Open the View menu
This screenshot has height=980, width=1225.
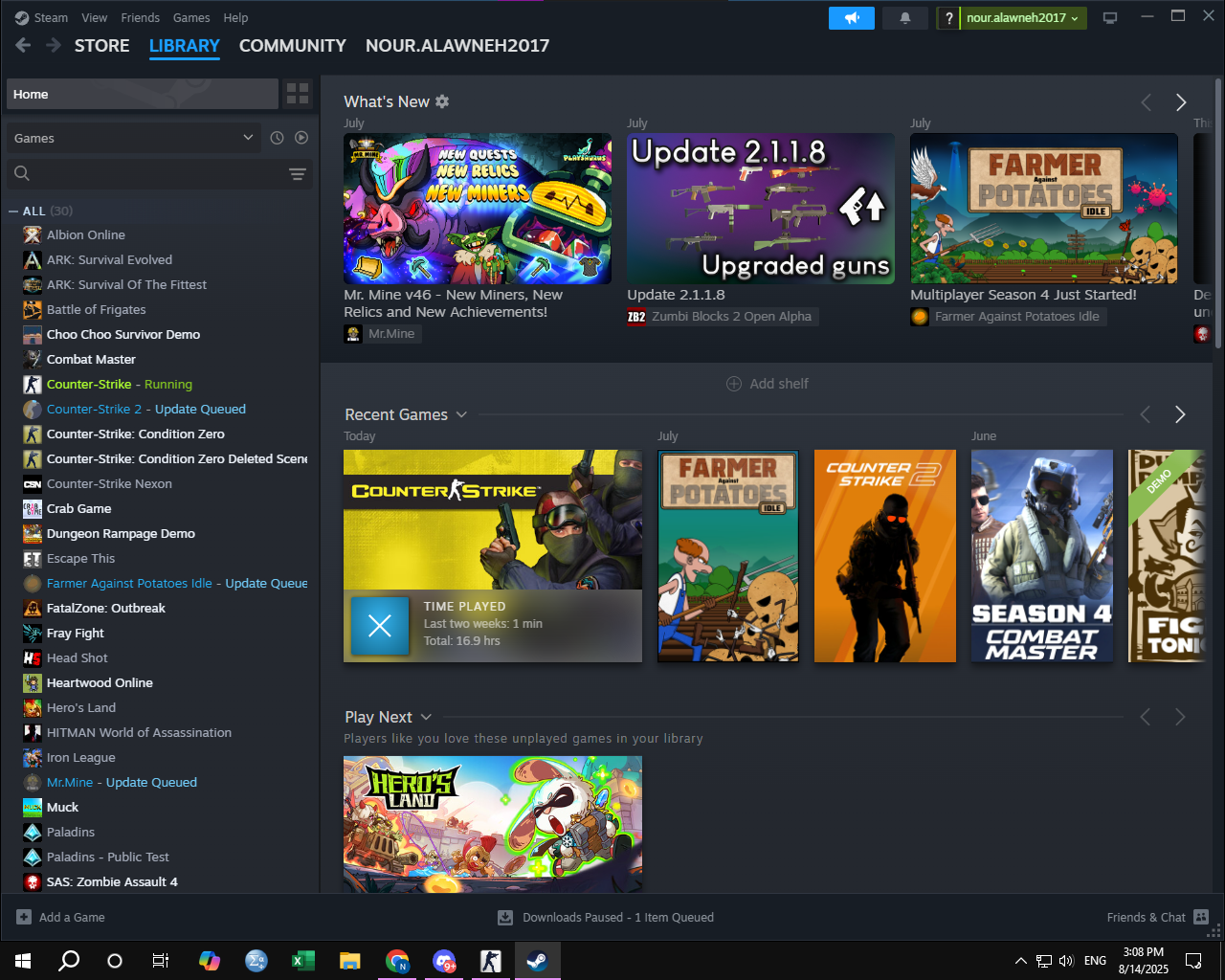pyautogui.click(x=94, y=17)
